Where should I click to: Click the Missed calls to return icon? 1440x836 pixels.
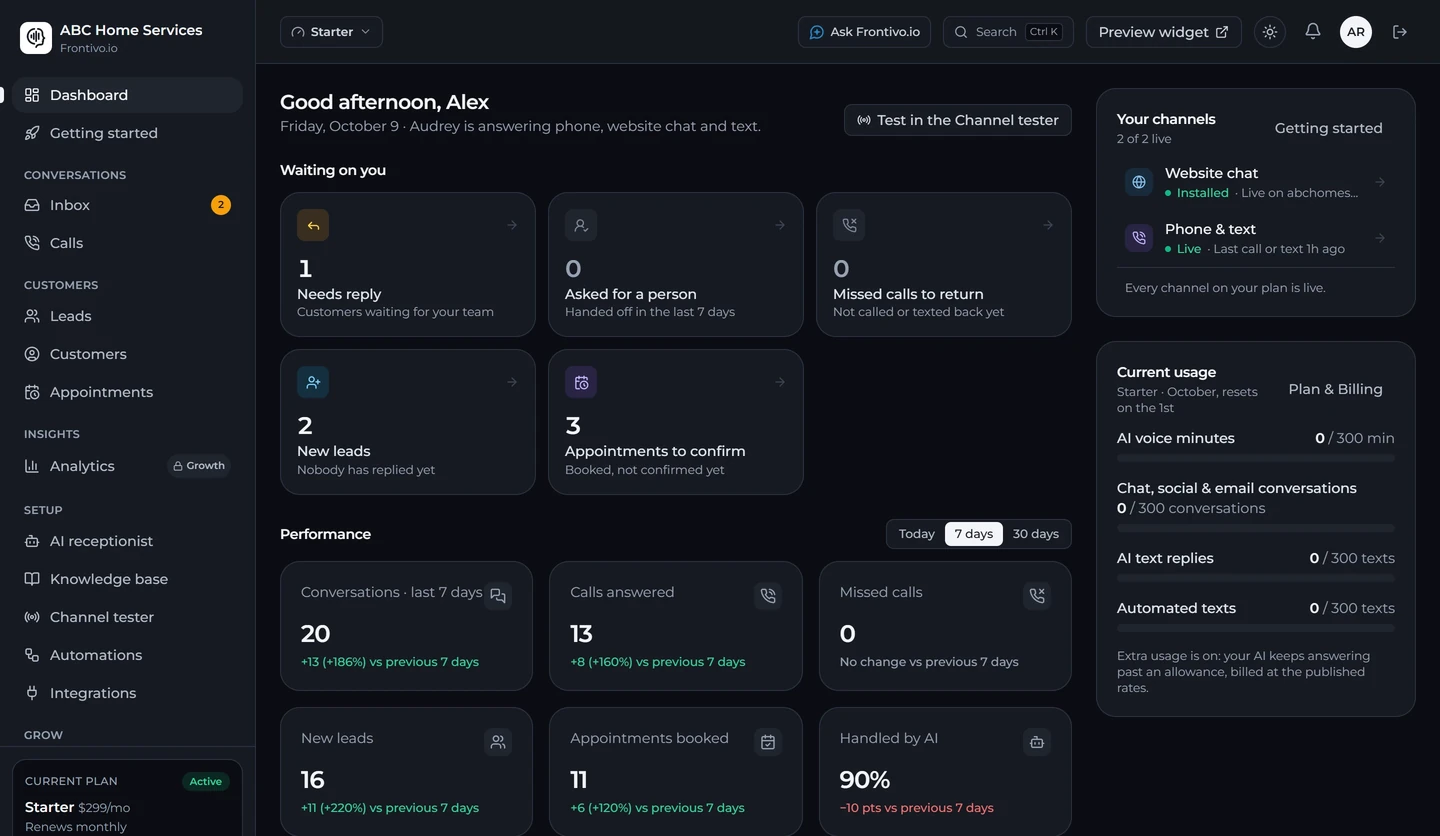(x=849, y=225)
